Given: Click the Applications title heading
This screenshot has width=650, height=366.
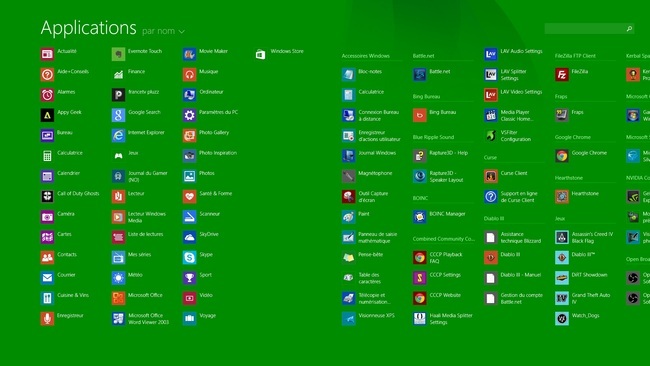Looking at the screenshot, I should [x=88, y=28].
